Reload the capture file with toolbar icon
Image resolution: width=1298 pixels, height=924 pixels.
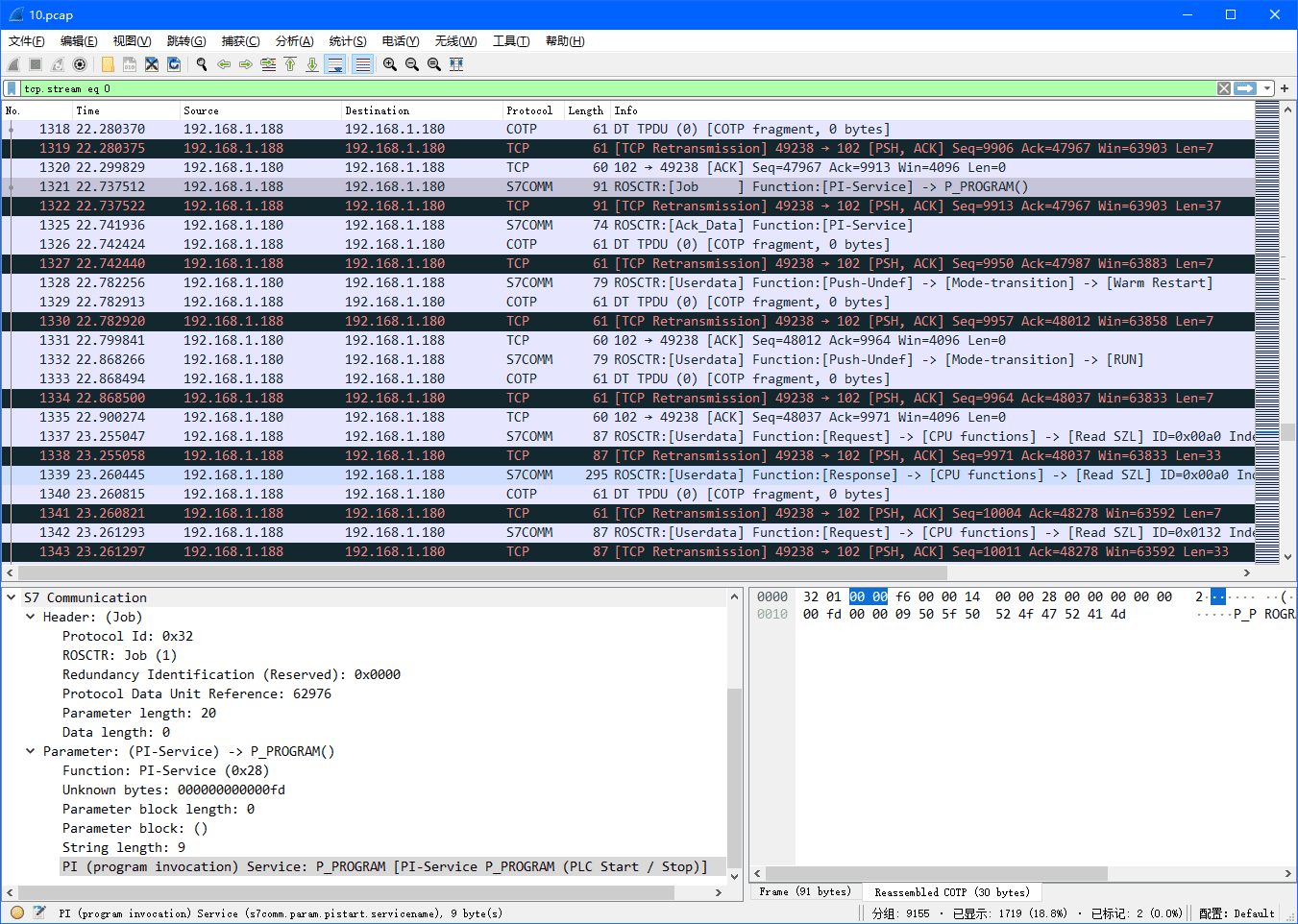(x=174, y=64)
